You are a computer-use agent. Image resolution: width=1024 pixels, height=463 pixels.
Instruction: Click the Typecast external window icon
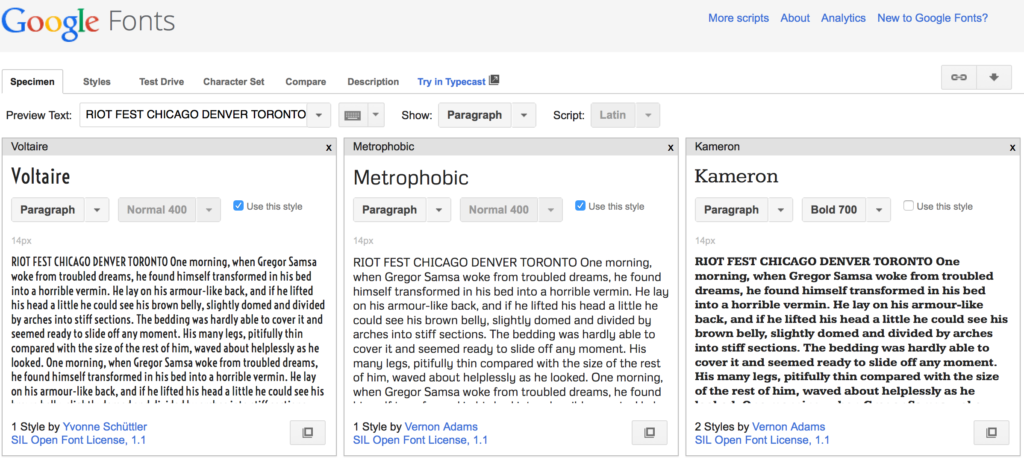click(x=494, y=80)
